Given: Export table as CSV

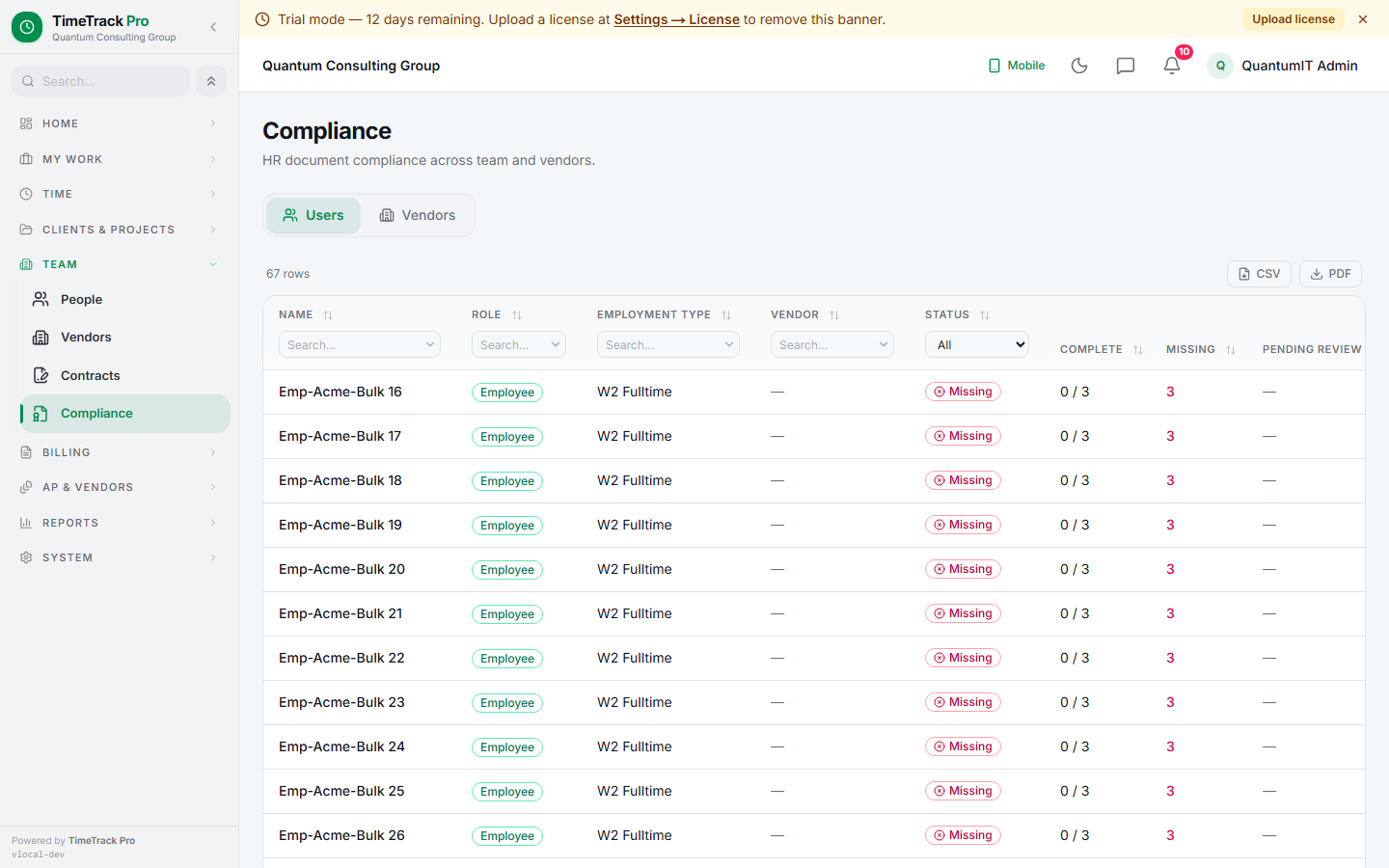Looking at the screenshot, I should click(1259, 274).
